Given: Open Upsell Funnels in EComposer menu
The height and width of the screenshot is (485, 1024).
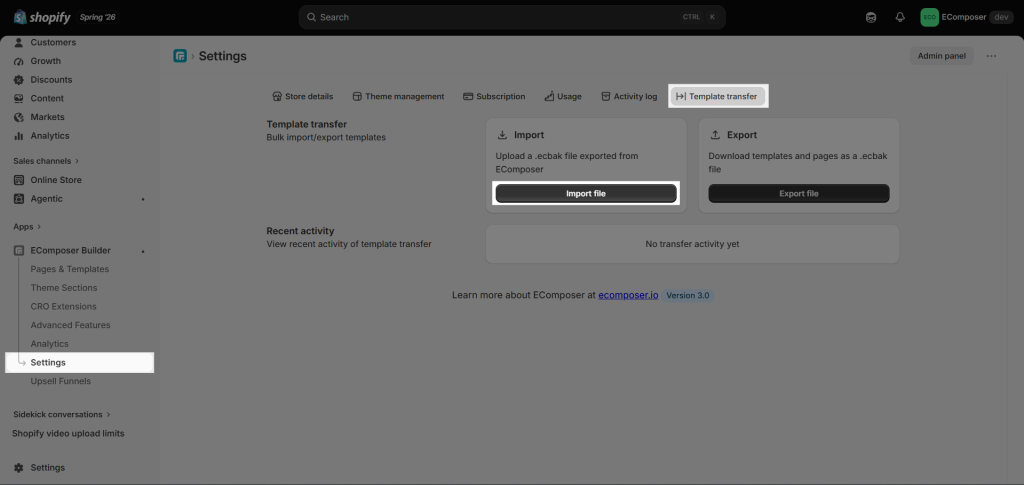Looking at the screenshot, I should tap(61, 381).
